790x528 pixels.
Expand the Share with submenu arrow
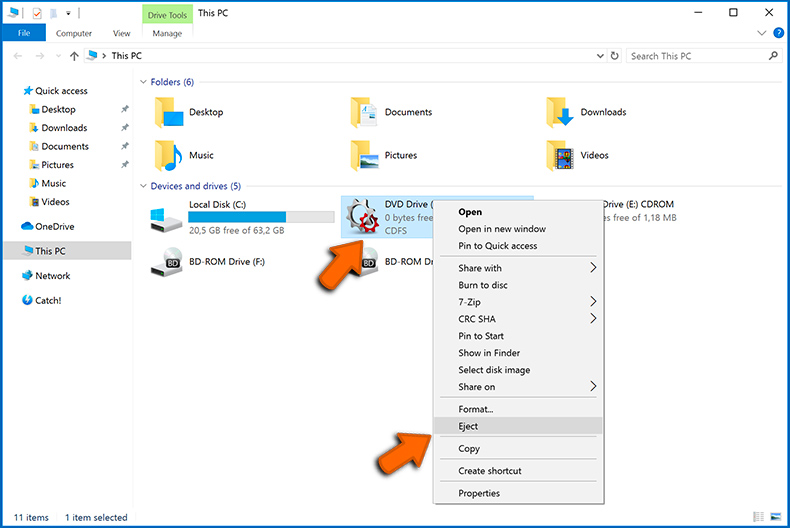pyautogui.click(x=593, y=268)
